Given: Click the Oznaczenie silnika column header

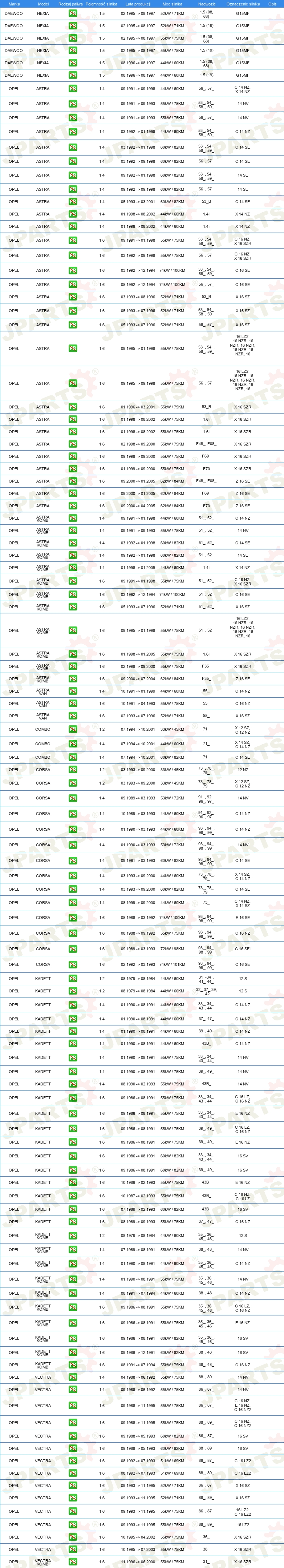Looking at the screenshot, I should point(243,4).
